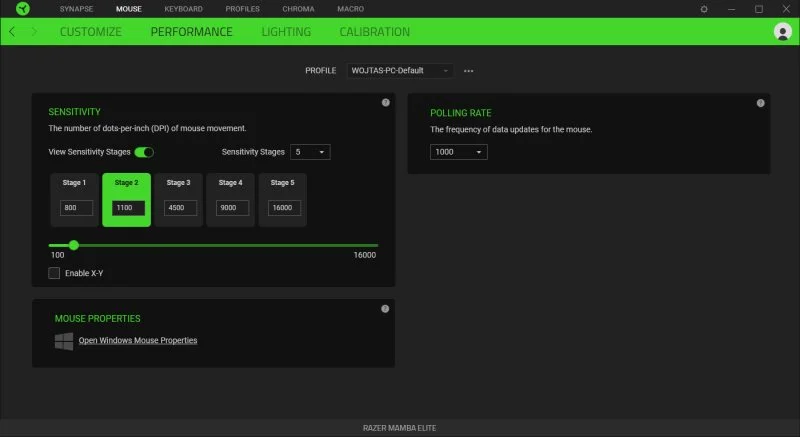Go forward with the right arrow
Viewport: 800px width, 437px height.
[x=34, y=32]
